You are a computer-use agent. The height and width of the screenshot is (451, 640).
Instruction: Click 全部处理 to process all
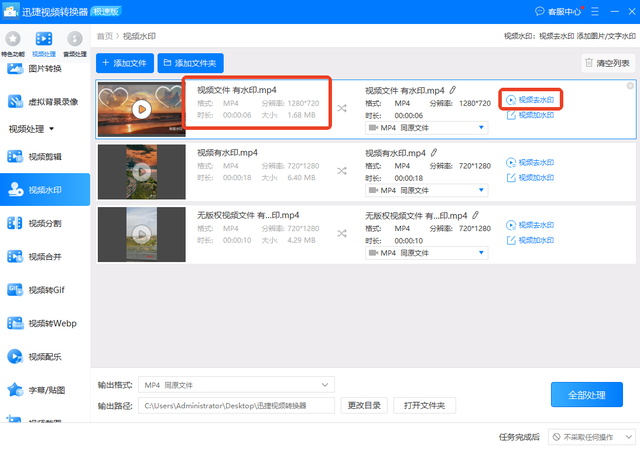pyautogui.click(x=587, y=395)
